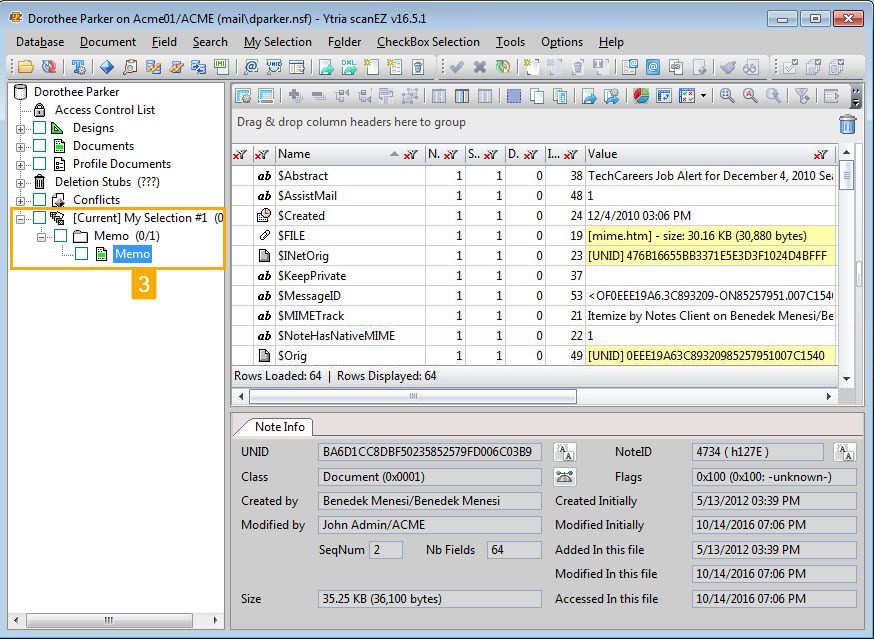Viewport: 874px width, 639px height.
Task: Collapse the [Current] My Selection #1 node
Action: pos(20,218)
